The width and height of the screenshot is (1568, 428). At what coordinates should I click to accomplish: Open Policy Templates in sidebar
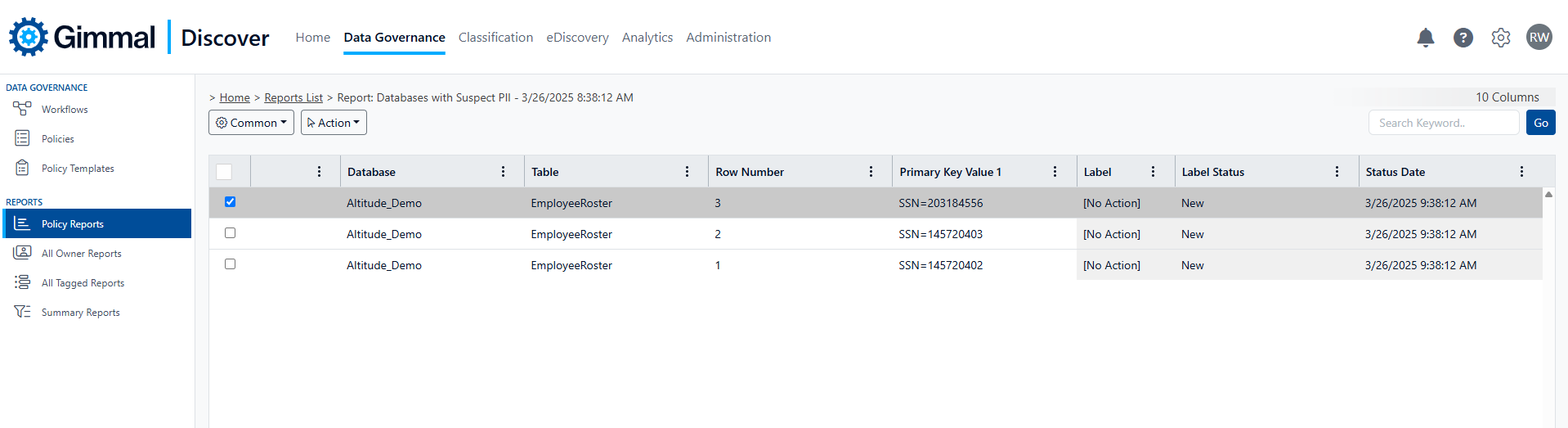(x=77, y=169)
